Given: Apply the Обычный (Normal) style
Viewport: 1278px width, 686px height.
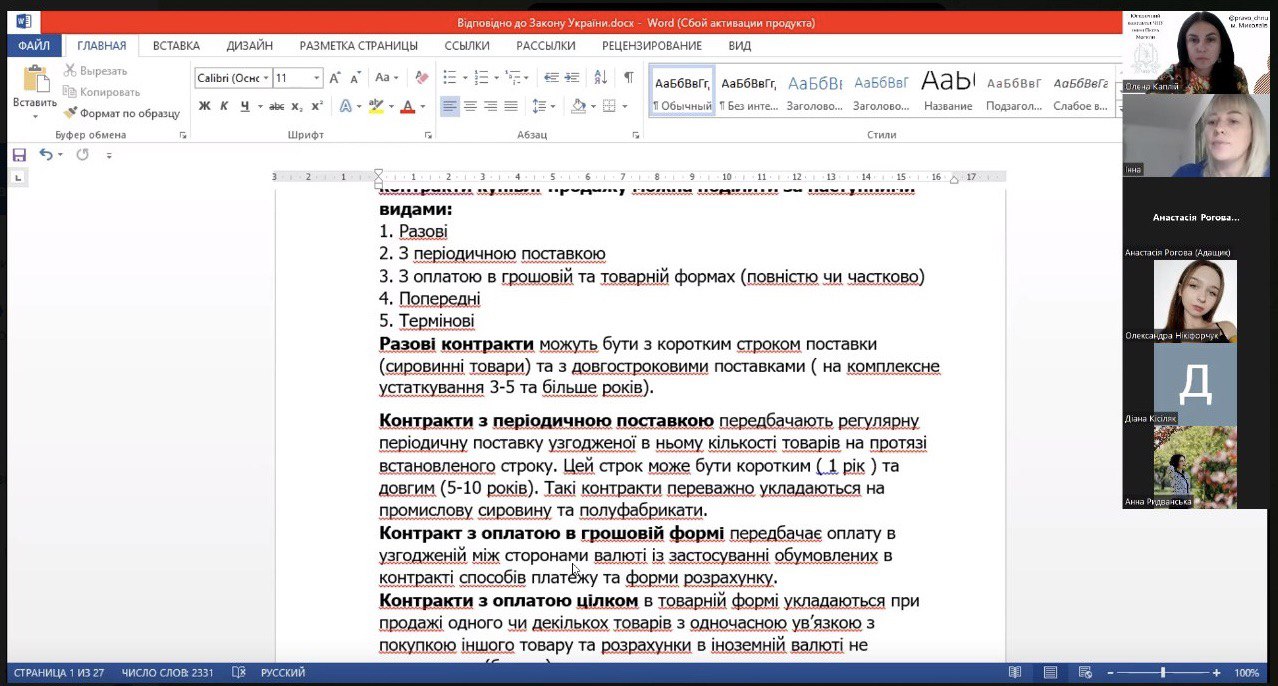Looking at the screenshot, I should coord(682,91).
